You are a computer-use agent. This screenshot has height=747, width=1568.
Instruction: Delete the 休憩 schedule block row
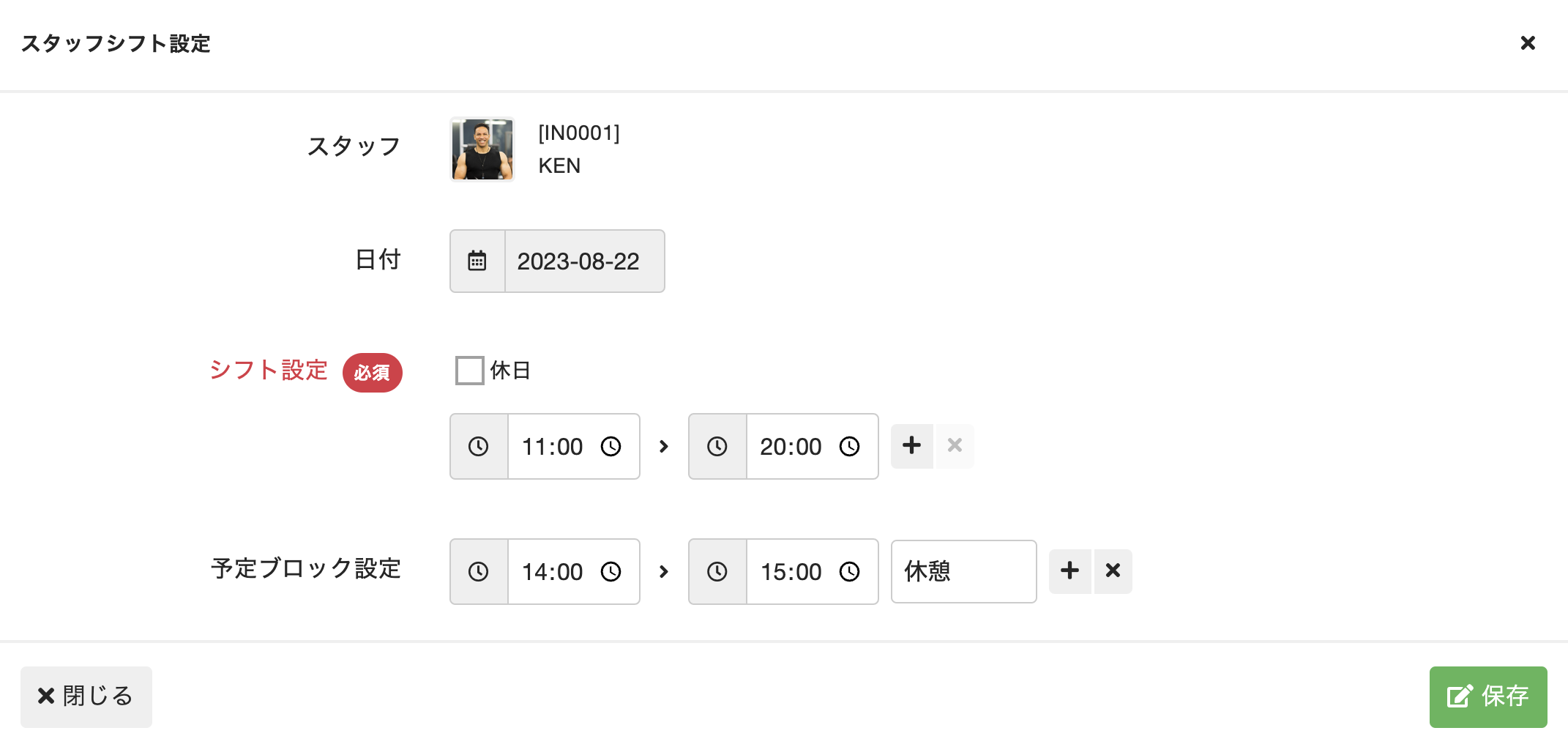tap(1113, 571)
